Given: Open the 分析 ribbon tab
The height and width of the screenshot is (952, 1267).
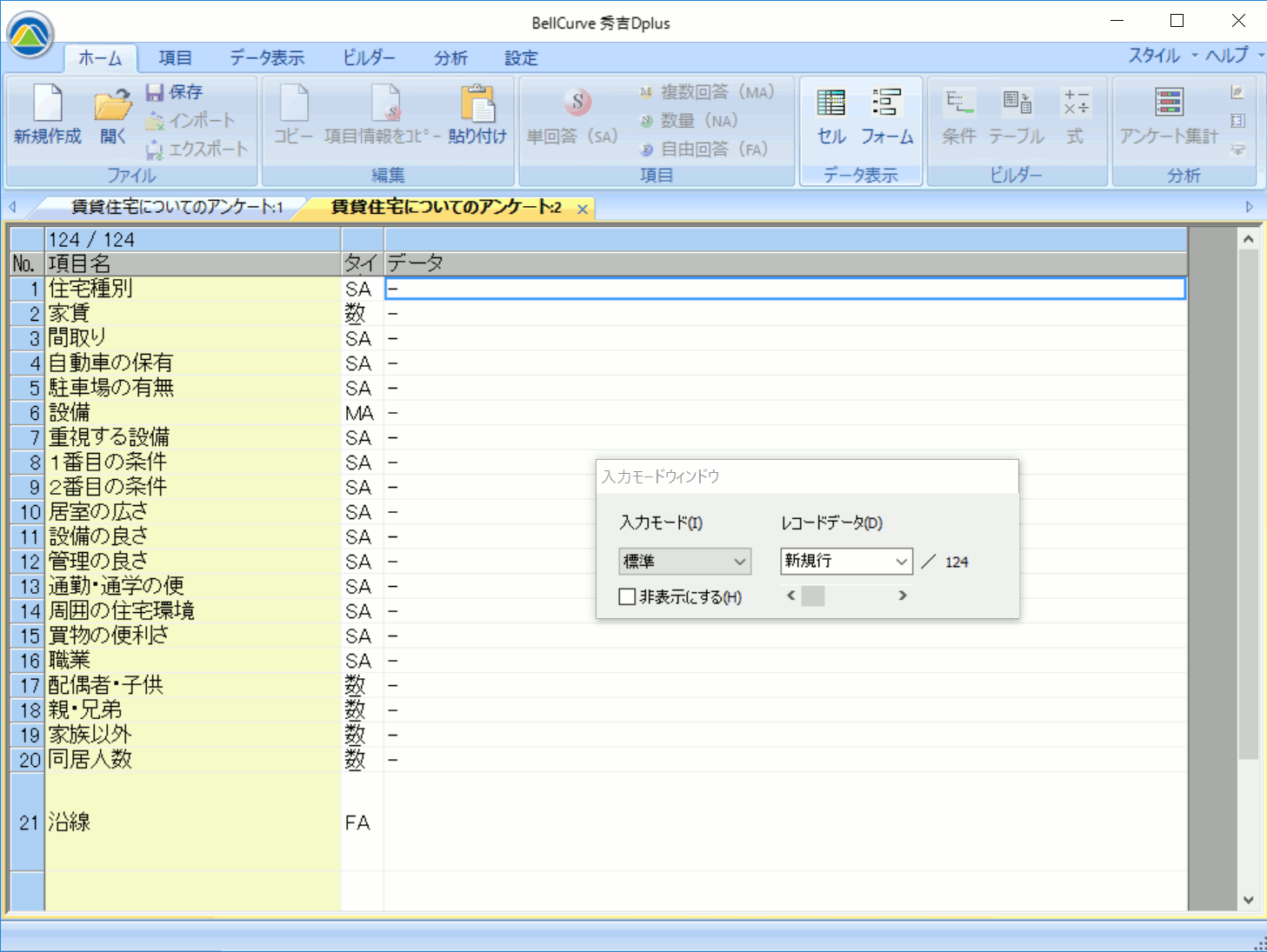Looking at the screenshot, I should point(450,58).
